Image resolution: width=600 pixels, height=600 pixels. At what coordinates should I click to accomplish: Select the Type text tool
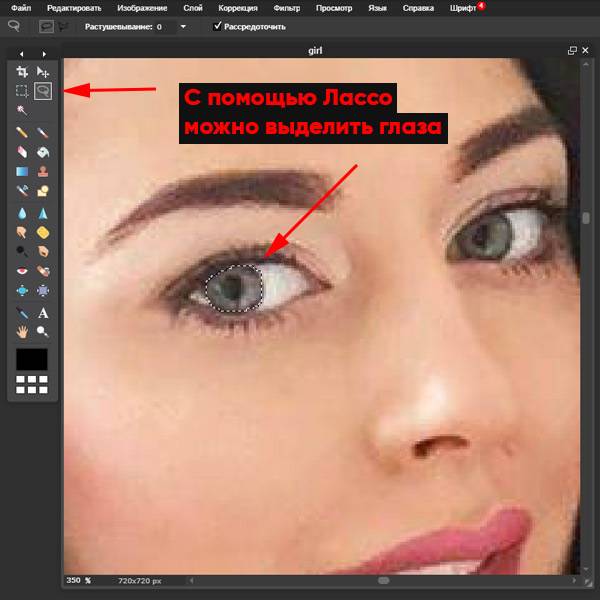pos(43,313)
